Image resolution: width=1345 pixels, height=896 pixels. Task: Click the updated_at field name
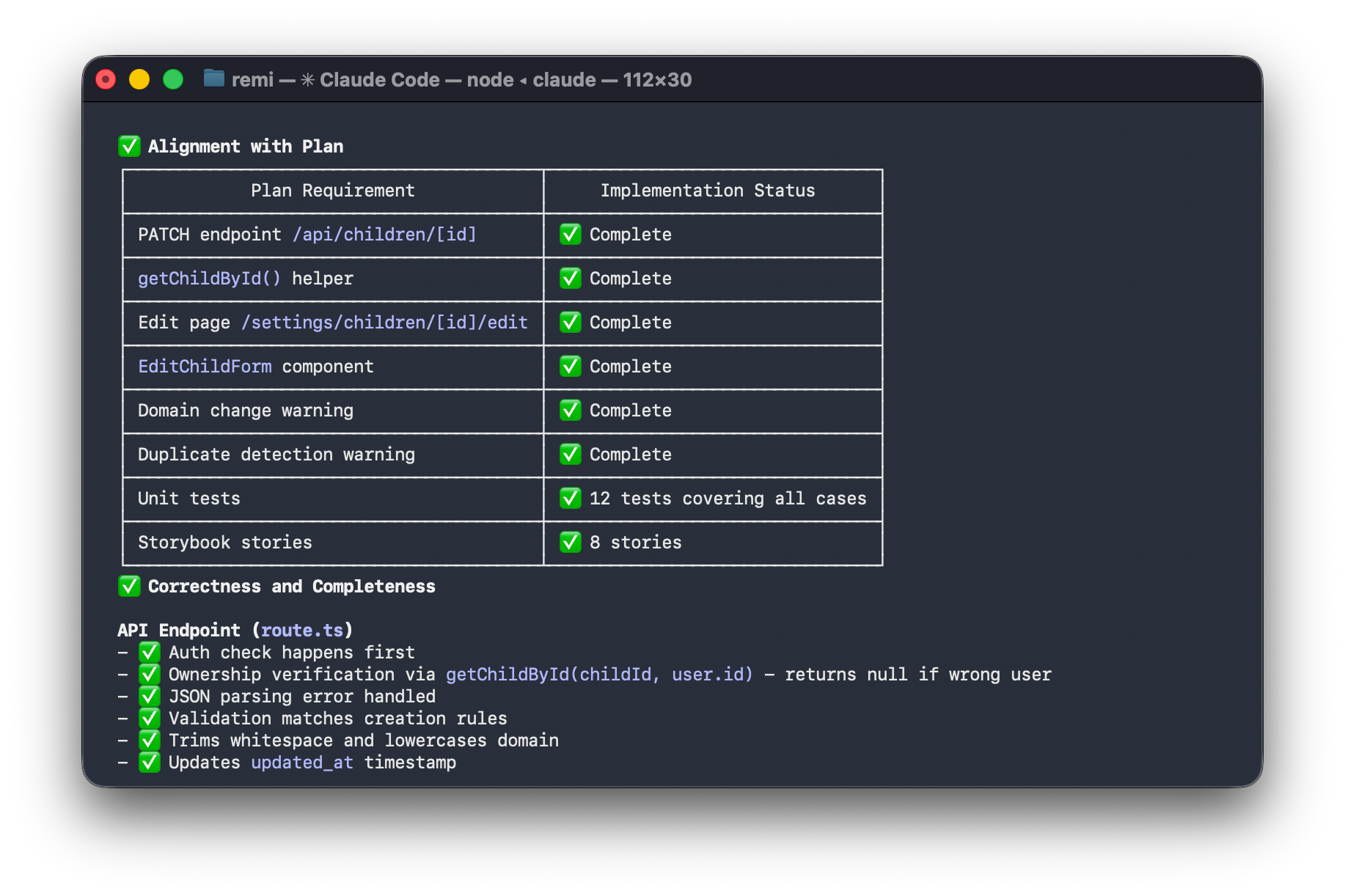pos(302,763)
